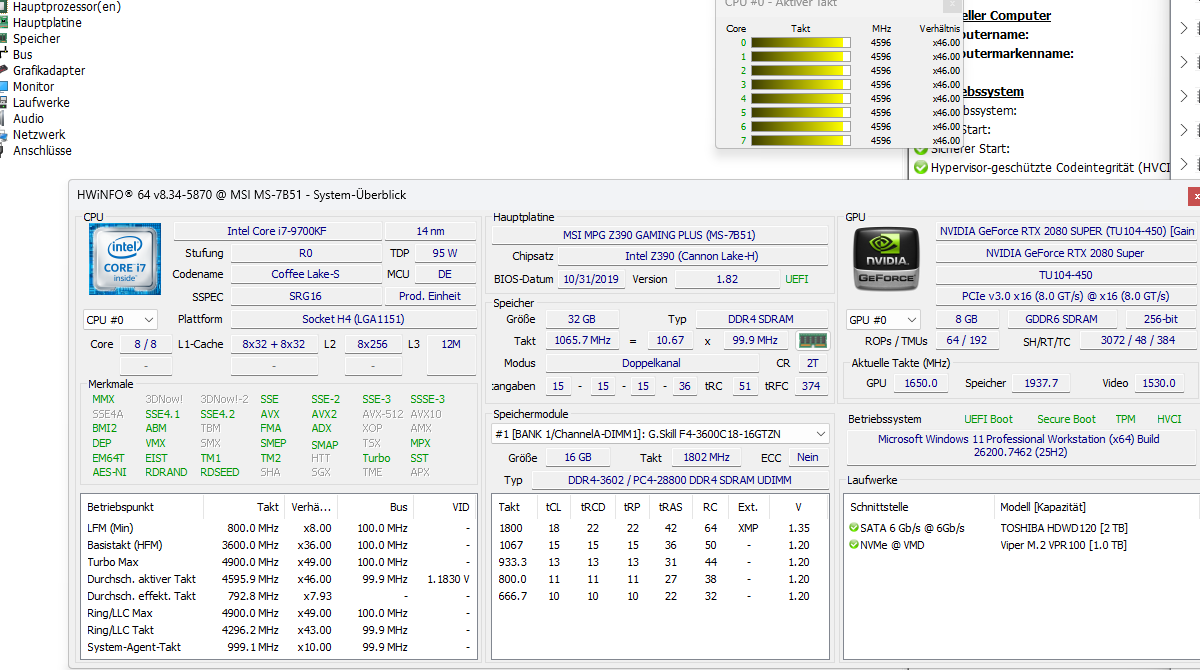This screenshot has height=670, width=1200.
Task: Select Speicher in the tree
Action: [36, 38]
